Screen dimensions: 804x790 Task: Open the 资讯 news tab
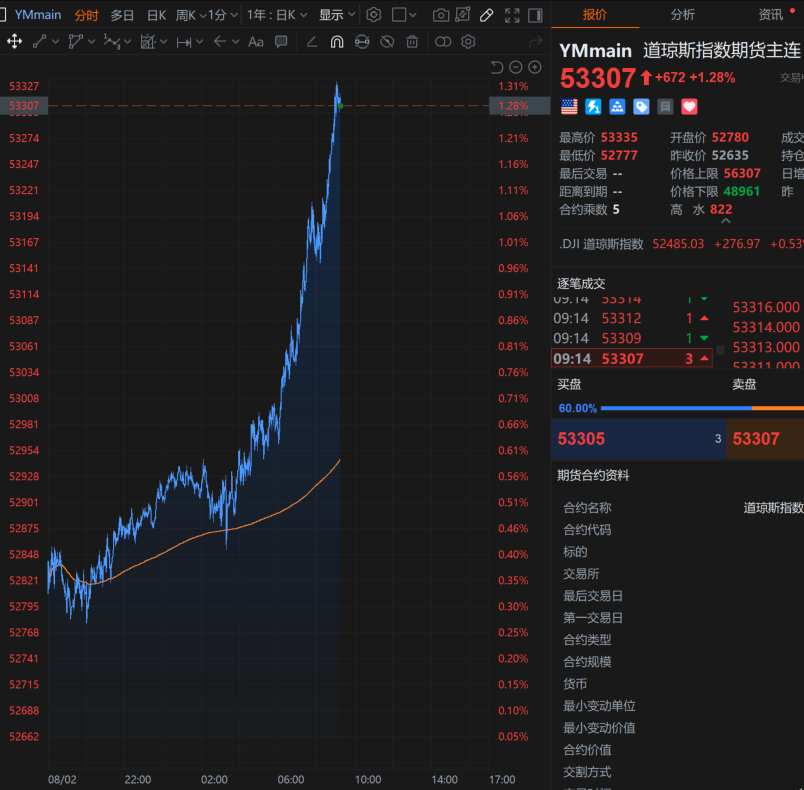click(x=771, y=14)
